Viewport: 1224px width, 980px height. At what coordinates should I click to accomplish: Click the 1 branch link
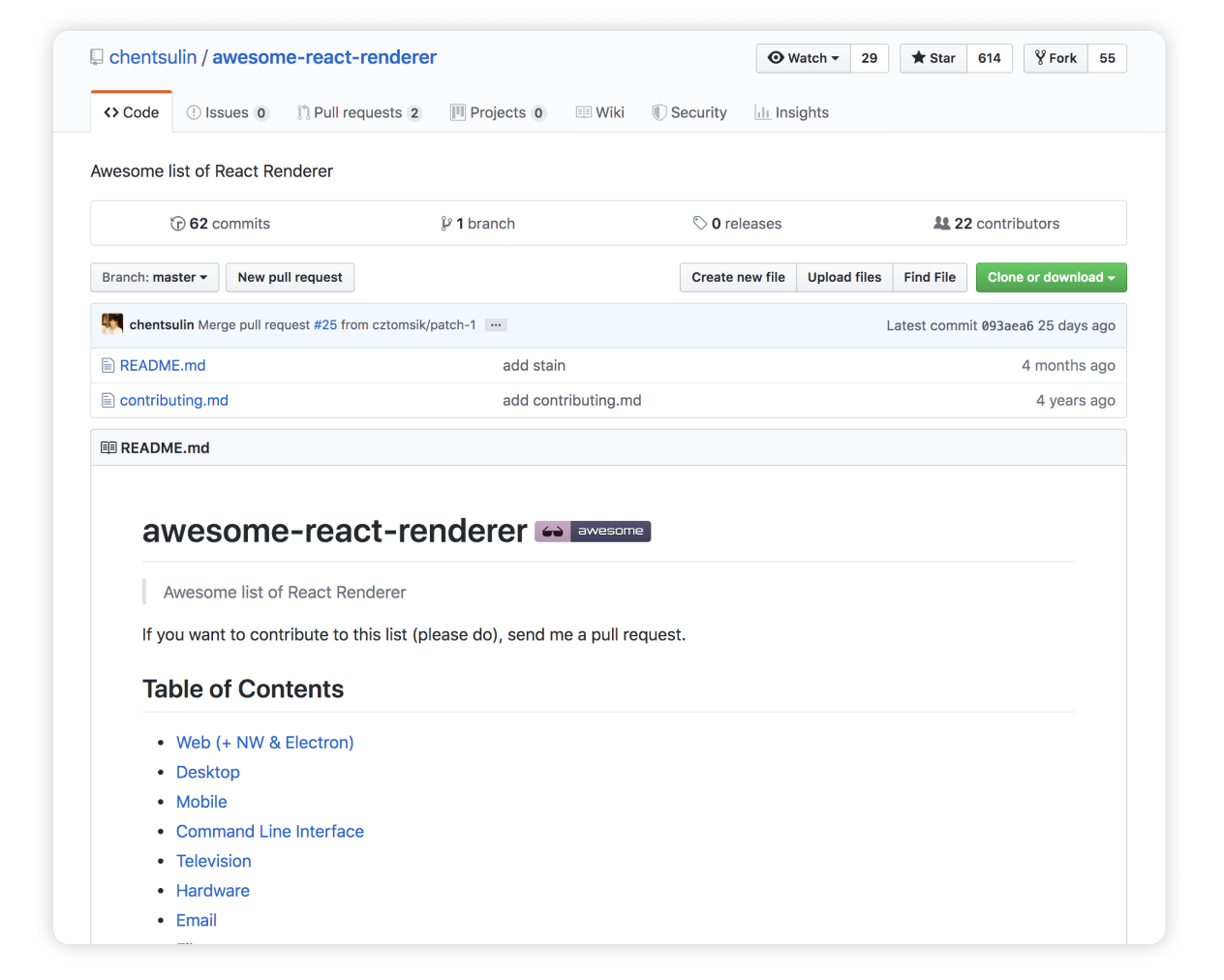pos(477,224)
